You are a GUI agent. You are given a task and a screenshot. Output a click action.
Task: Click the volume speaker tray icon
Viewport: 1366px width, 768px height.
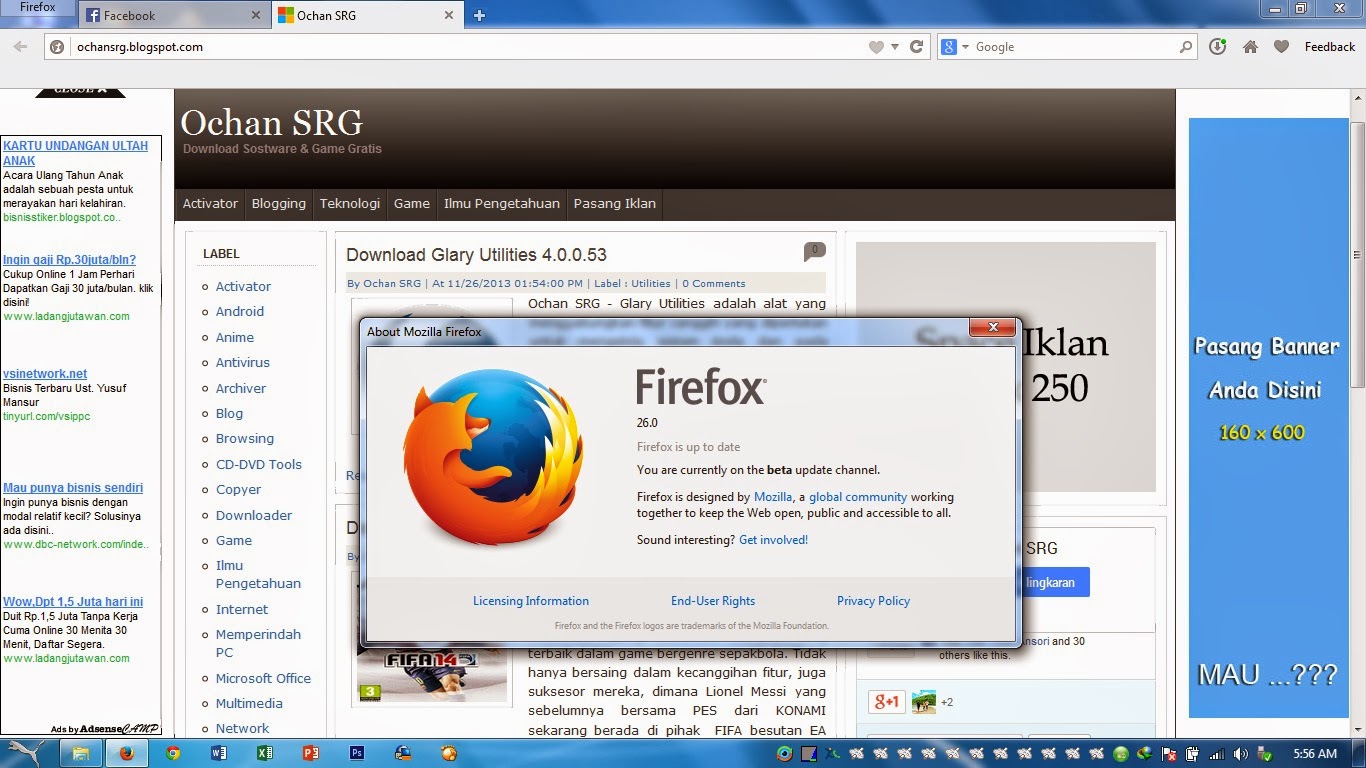[1240, 754]
